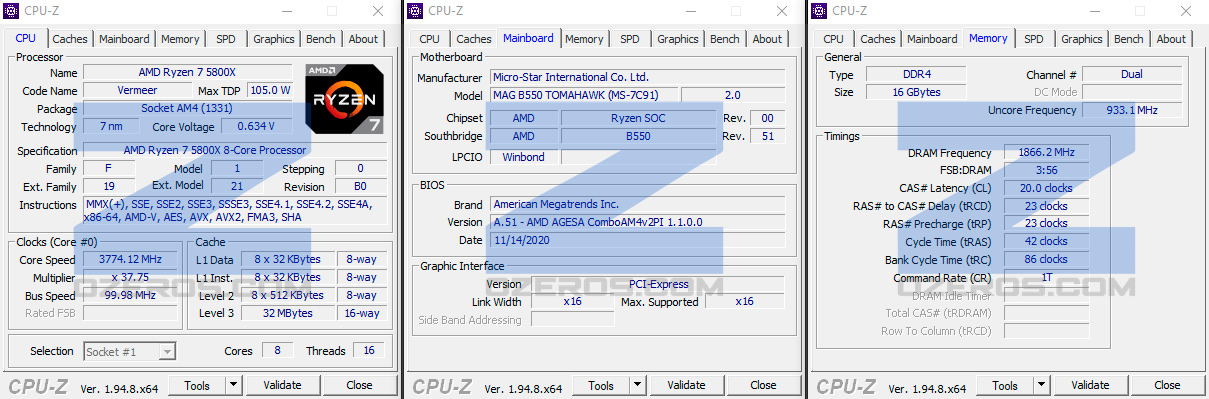This screenshot has height=399, width=1209.
Task: Open the Bench tab in the CPU window
Action: [321, 39]
